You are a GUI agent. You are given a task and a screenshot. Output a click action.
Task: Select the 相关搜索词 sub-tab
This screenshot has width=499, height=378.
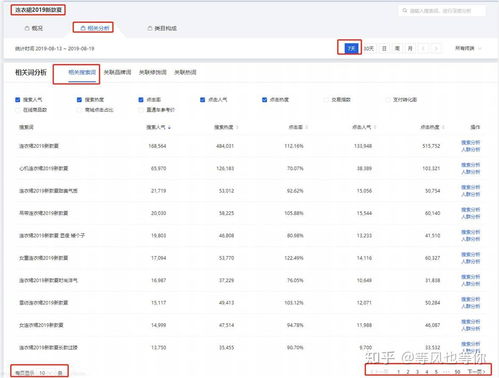coord(82,72)
